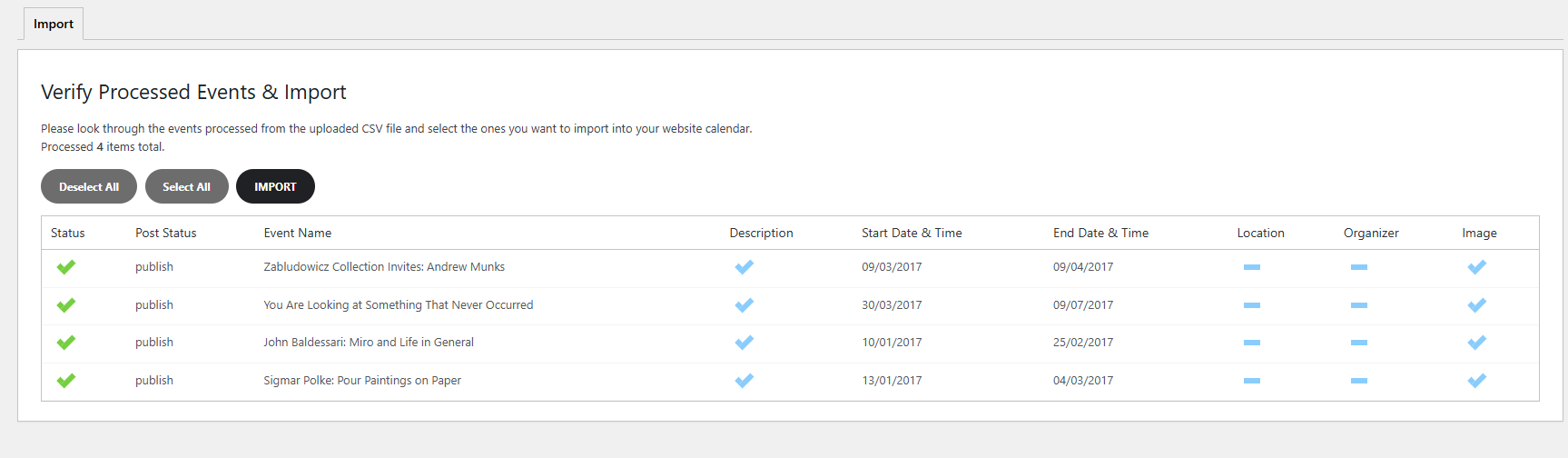Toggle green checkmark for You Are Looking event
Screen dimensions: 1568x458
(66, 305)
